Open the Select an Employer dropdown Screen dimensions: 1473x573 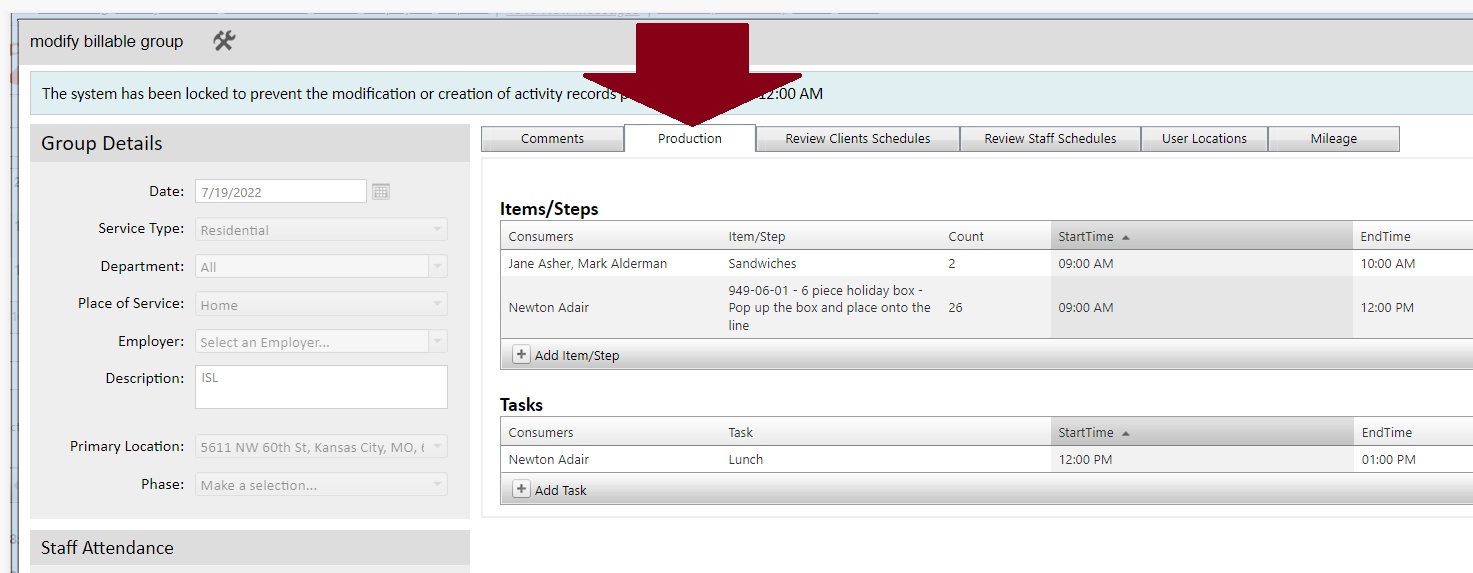tap(437, 342)
